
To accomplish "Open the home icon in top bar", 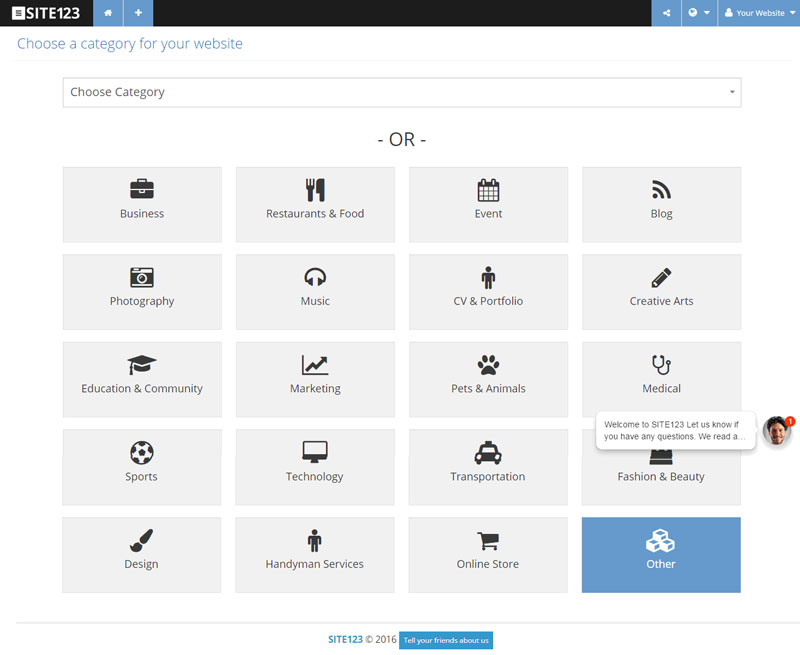I will [108, 13].
